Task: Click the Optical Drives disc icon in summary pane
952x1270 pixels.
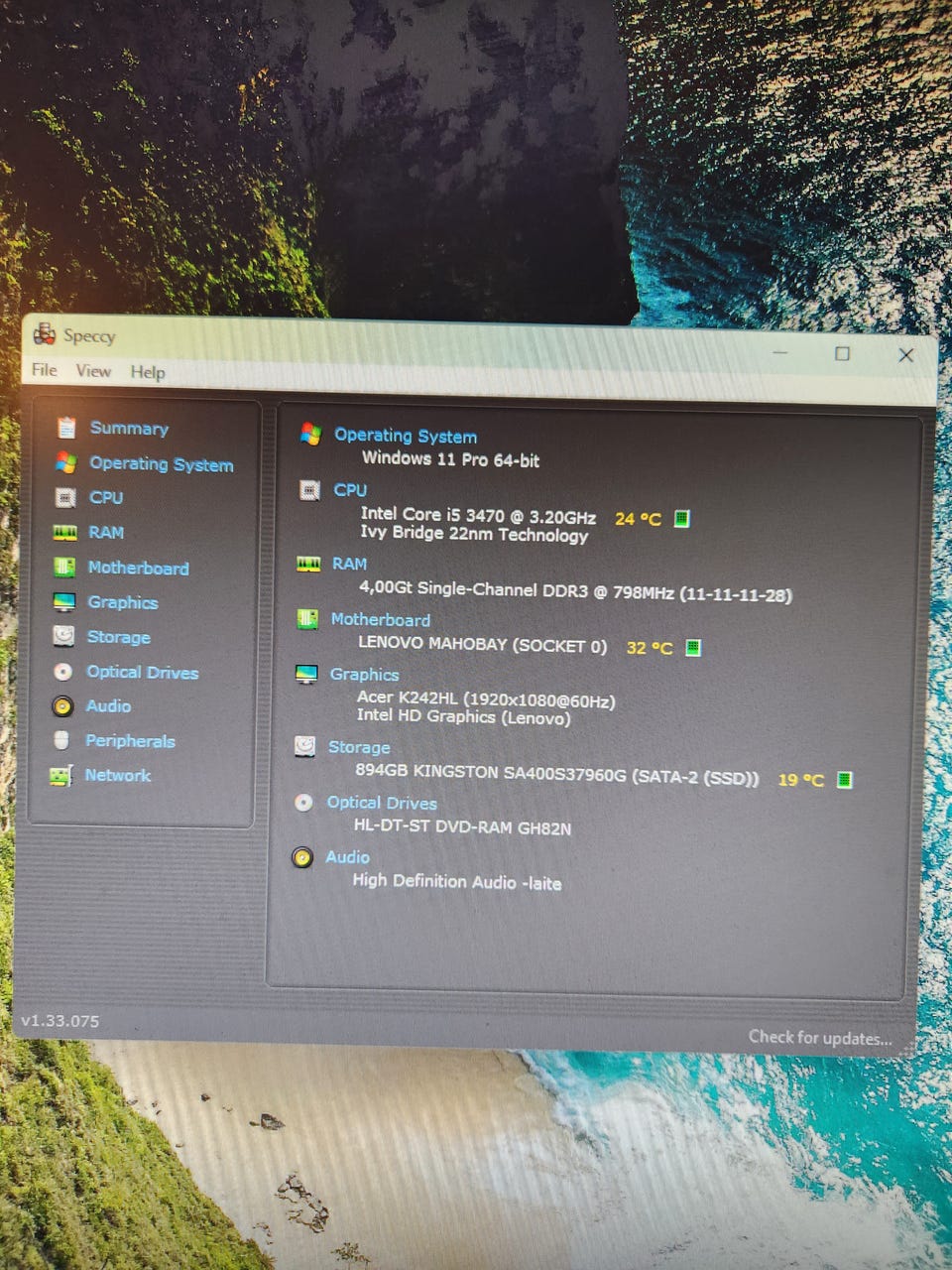Action: [303, 802]
